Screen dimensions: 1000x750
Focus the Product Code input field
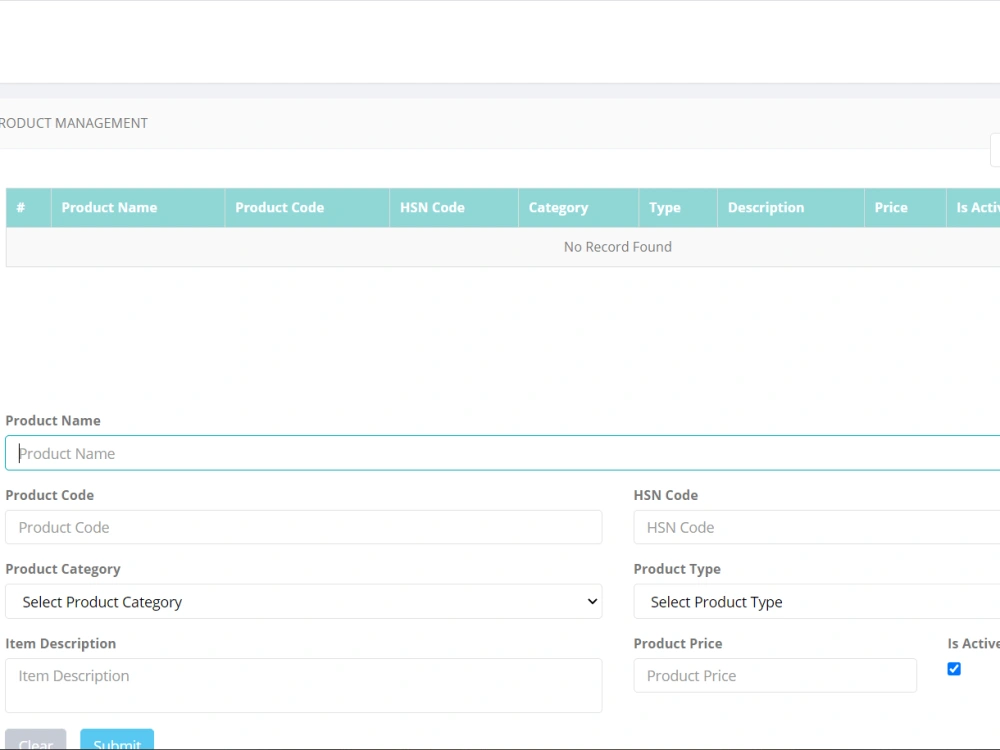(x=300, y=527)
